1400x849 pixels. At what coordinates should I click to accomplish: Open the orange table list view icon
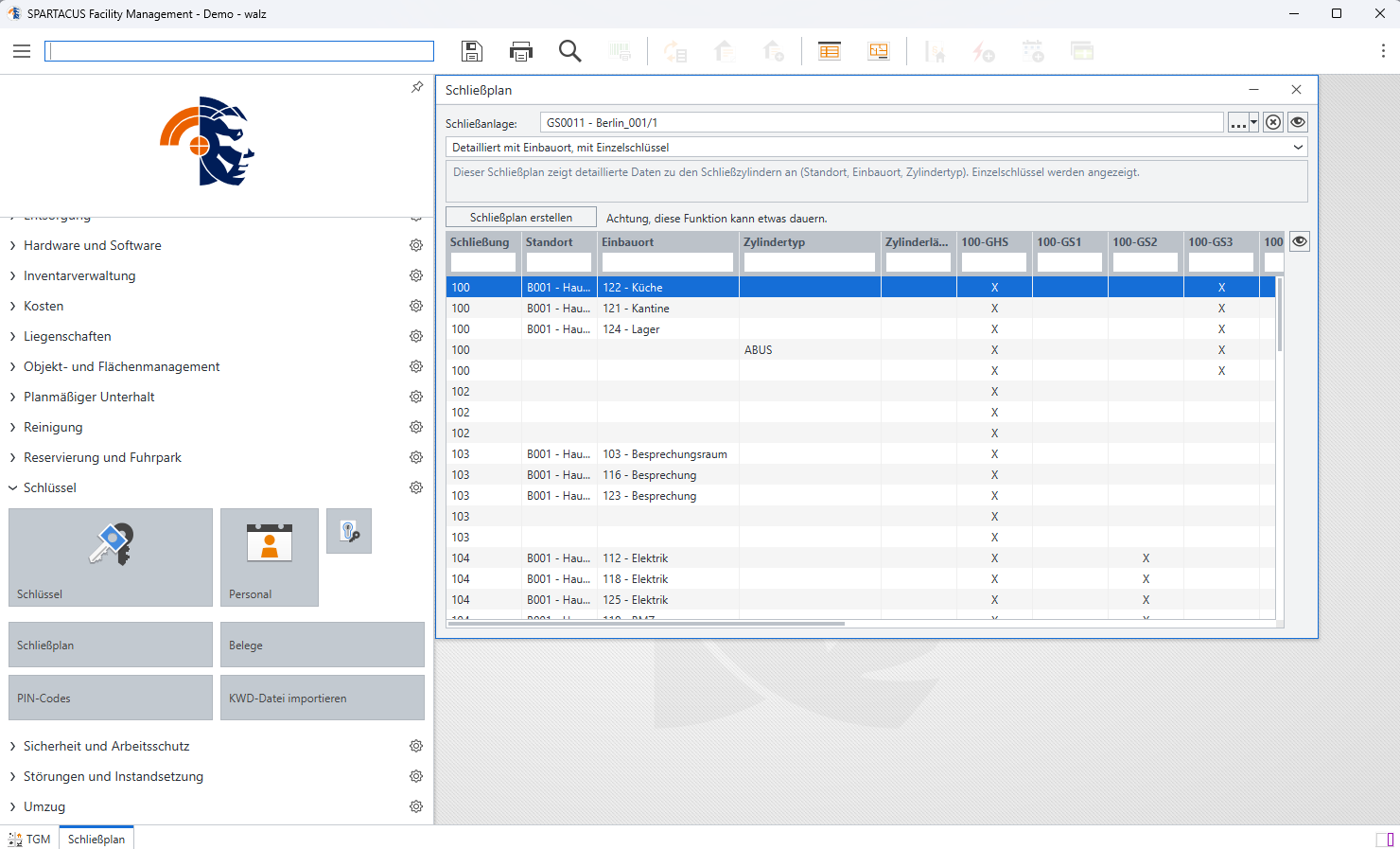click(830, 51)
